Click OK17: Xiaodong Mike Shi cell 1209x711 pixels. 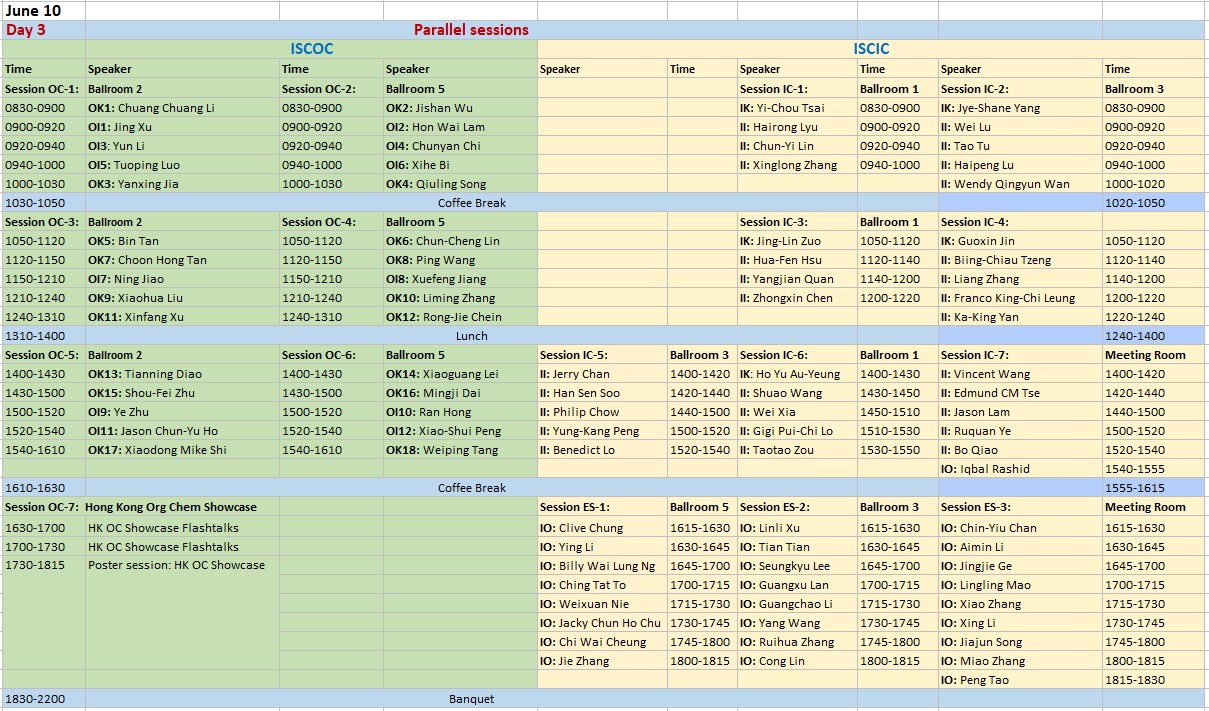point(182,450)
